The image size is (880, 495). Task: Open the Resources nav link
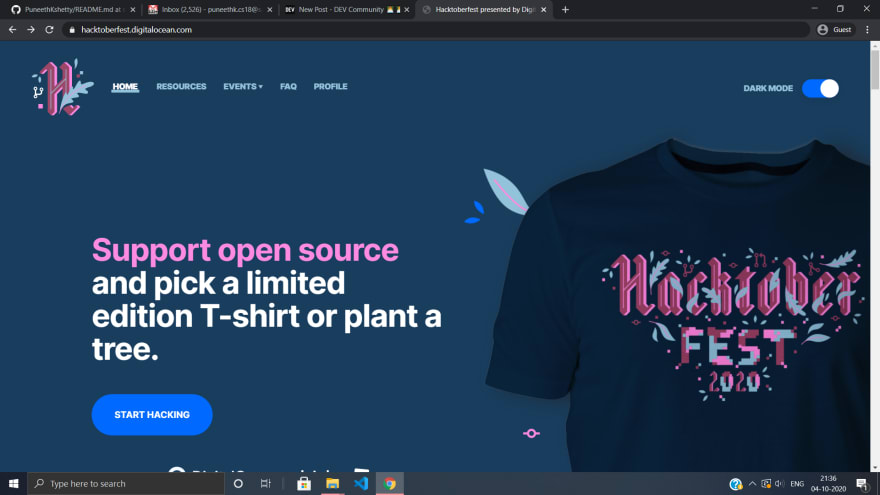[x=181, y=86]
